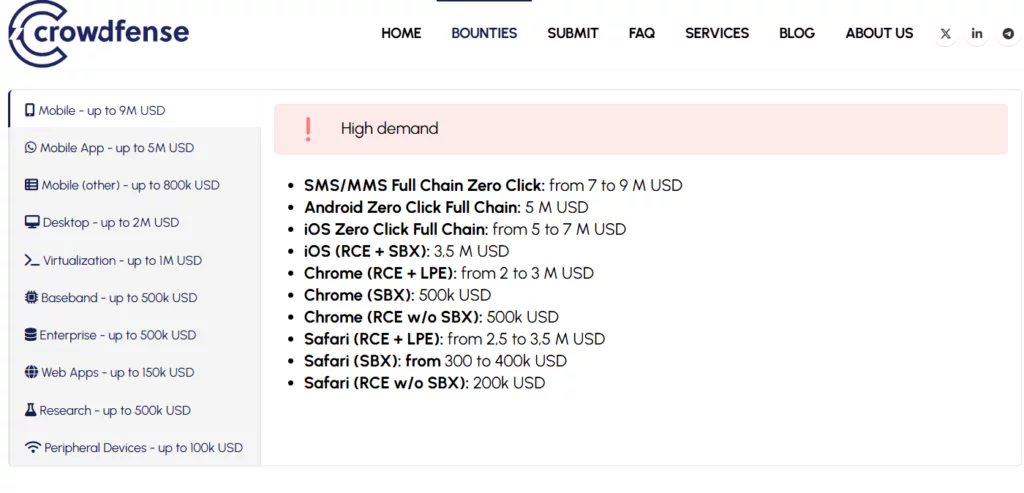Open the LinkedIn social icon
The height and width of the screenshot is (493, 1024).
point(977,34)
